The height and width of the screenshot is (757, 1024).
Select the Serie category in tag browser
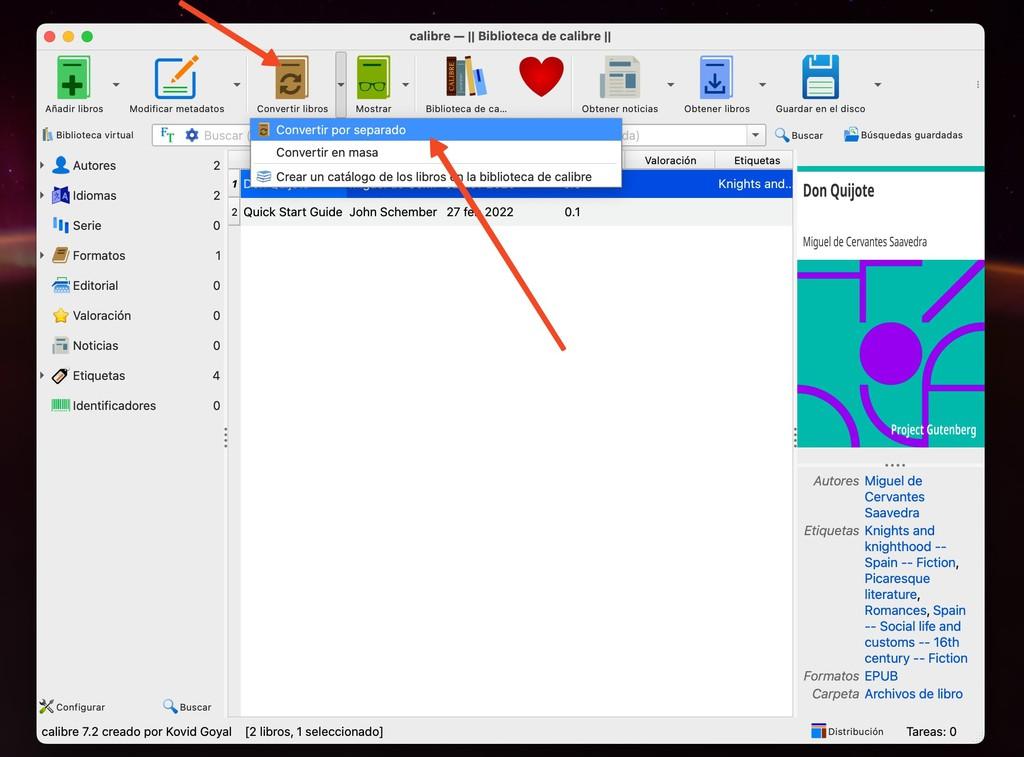(87, 225)
